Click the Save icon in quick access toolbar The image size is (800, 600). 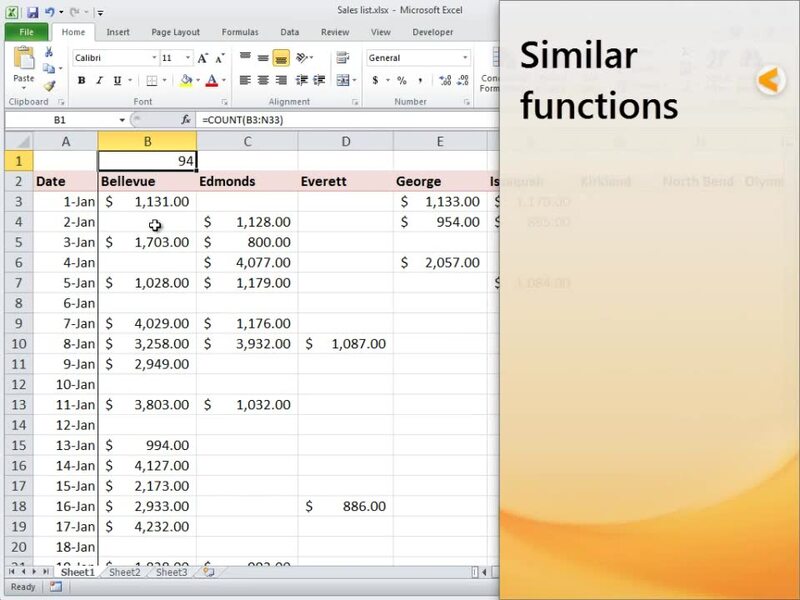33,12
